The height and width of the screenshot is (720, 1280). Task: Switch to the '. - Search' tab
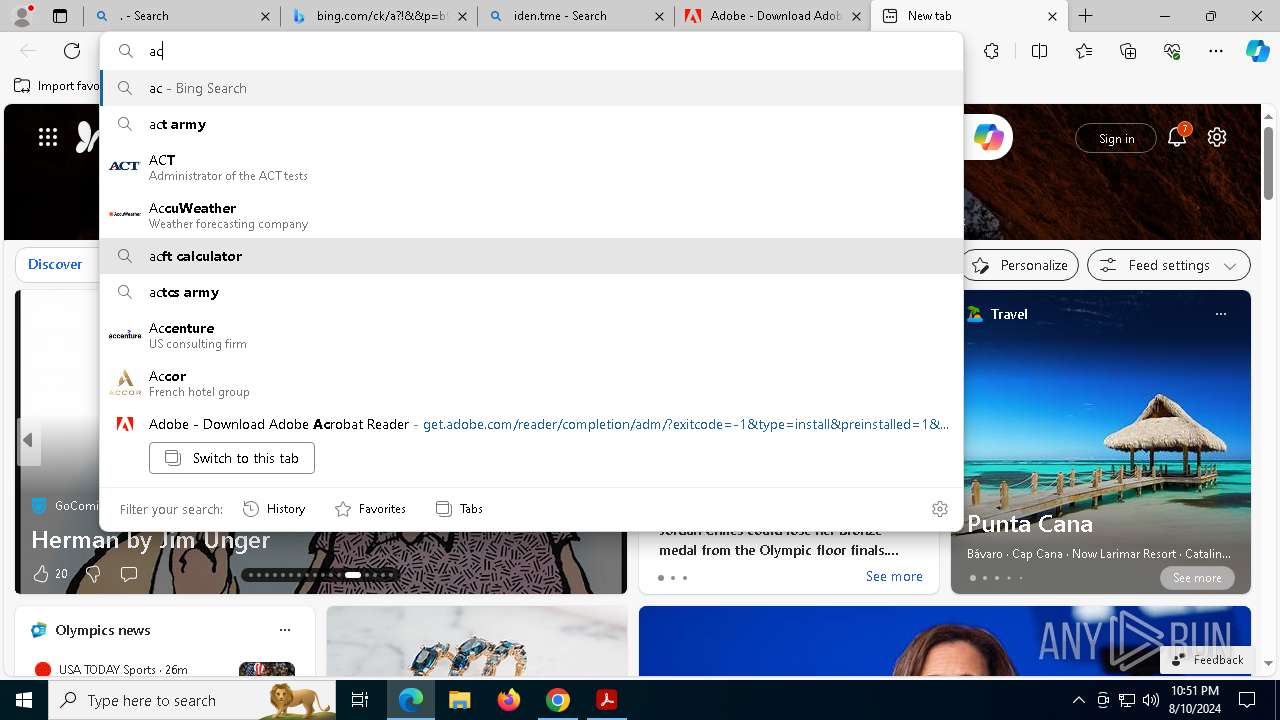tap(181, 16)
